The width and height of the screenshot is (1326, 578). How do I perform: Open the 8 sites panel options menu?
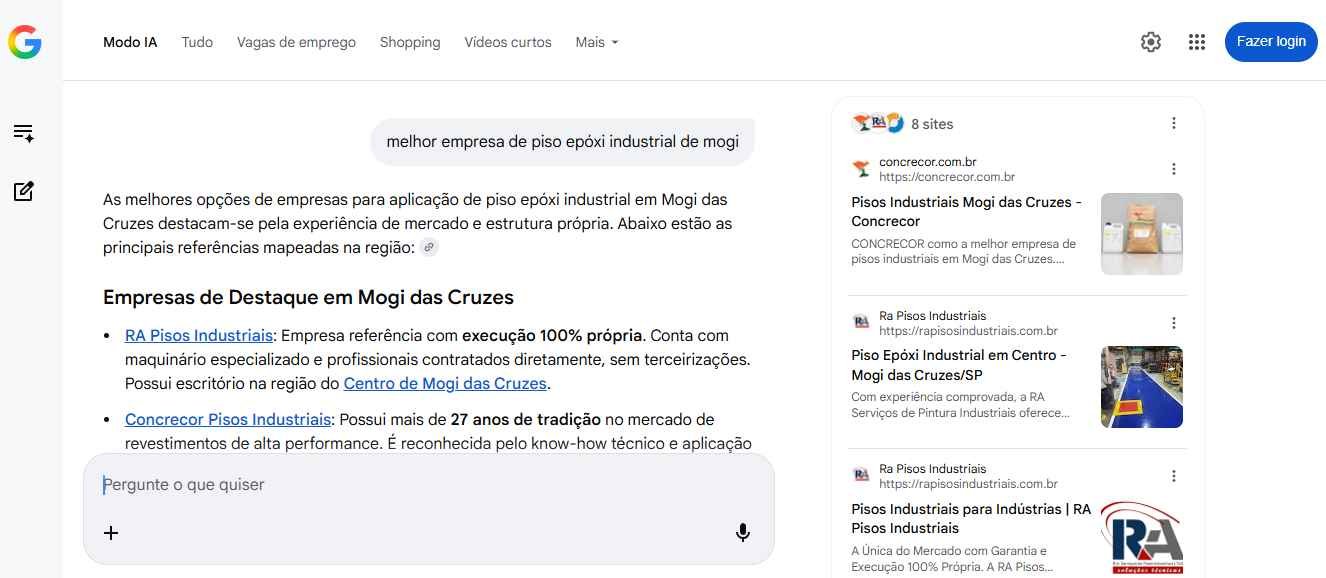tap(1174, 123)
